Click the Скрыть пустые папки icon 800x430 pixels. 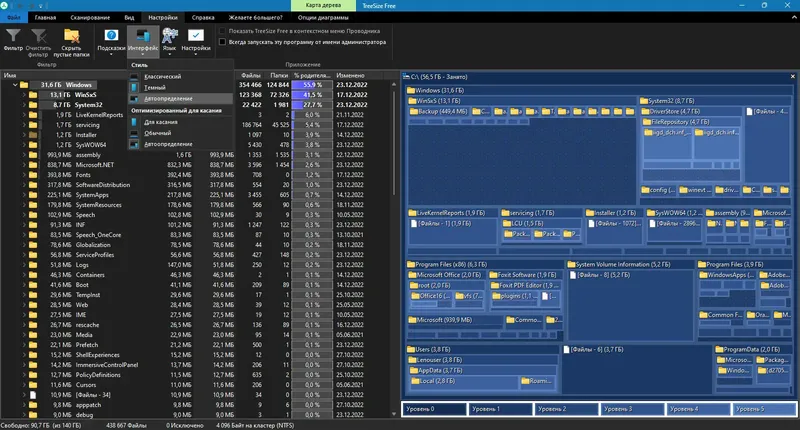coord(71,35)
